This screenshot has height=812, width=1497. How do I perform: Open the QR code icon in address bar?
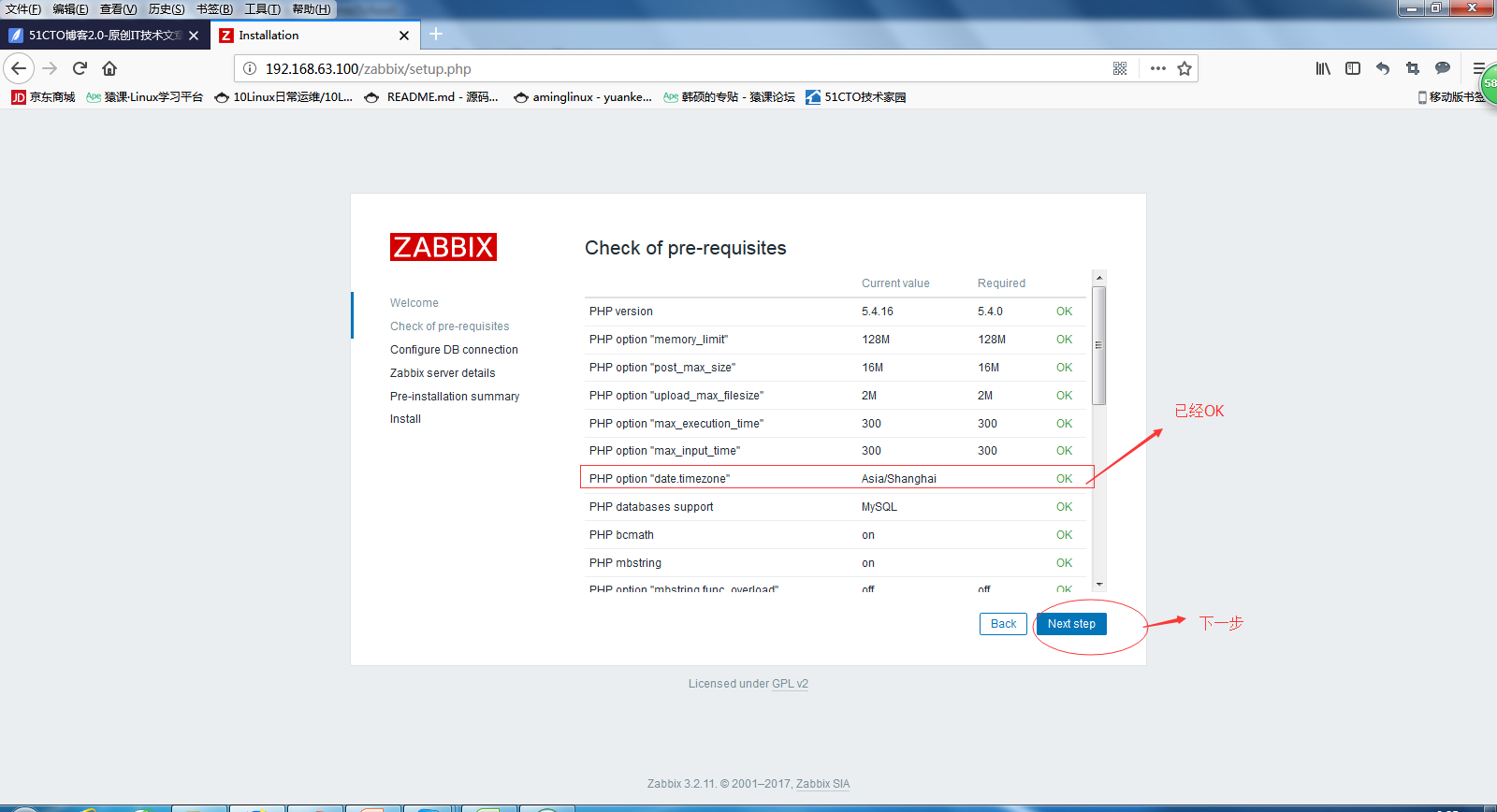pyautogui.click(x=1120, y=68)
